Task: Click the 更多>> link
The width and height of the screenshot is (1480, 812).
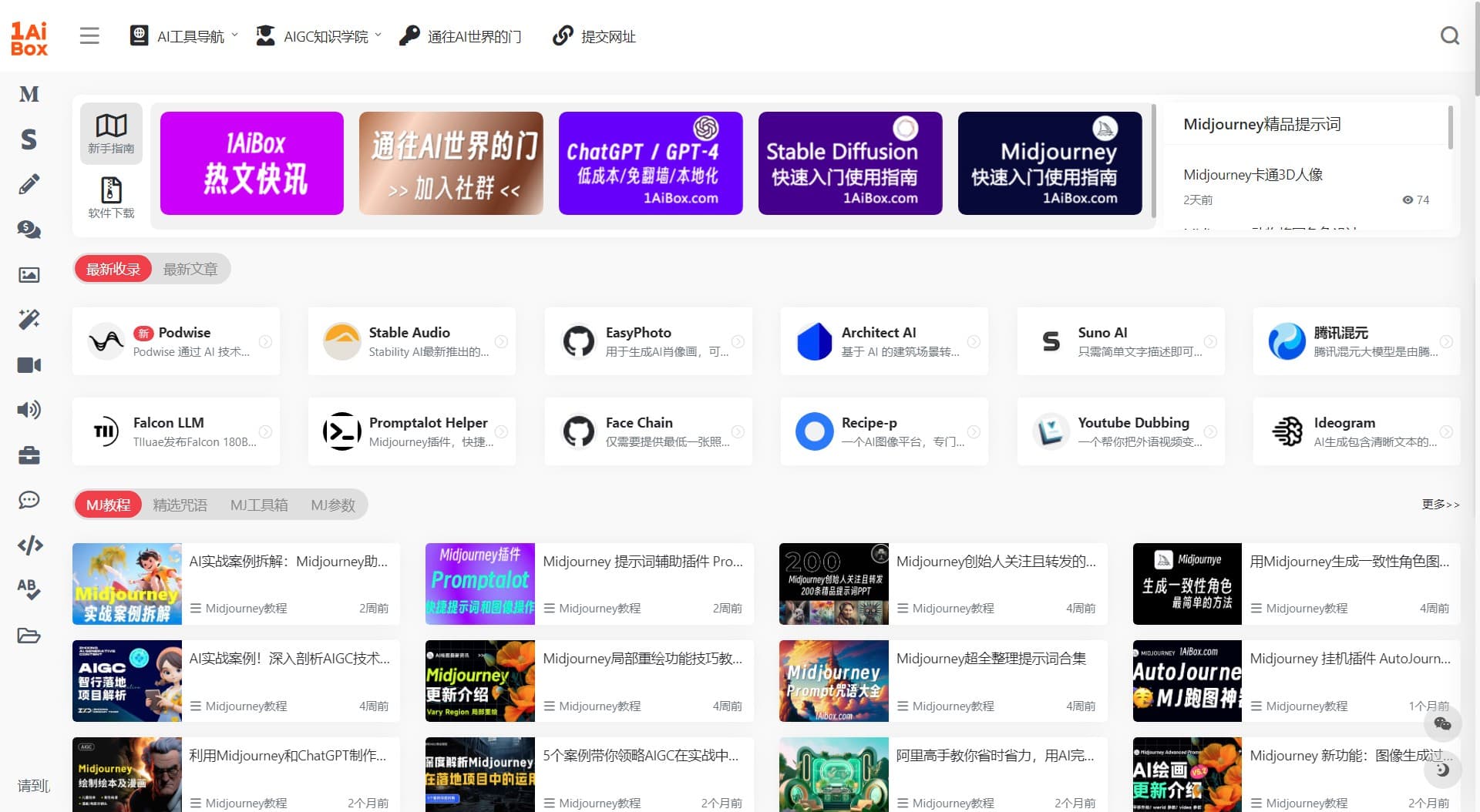Action: click(1441, 504)
